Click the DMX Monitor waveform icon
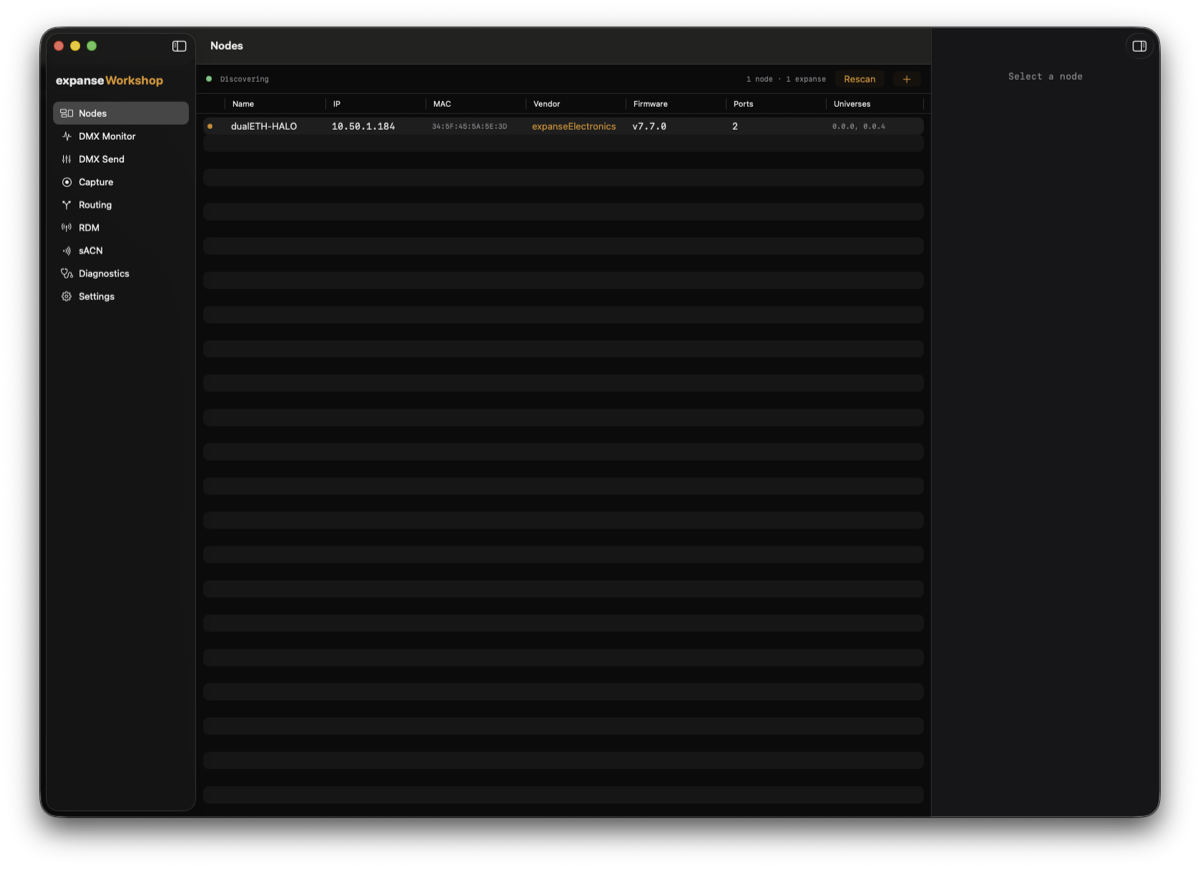The height and width of the screenshot is (870, 1200). 66,136
